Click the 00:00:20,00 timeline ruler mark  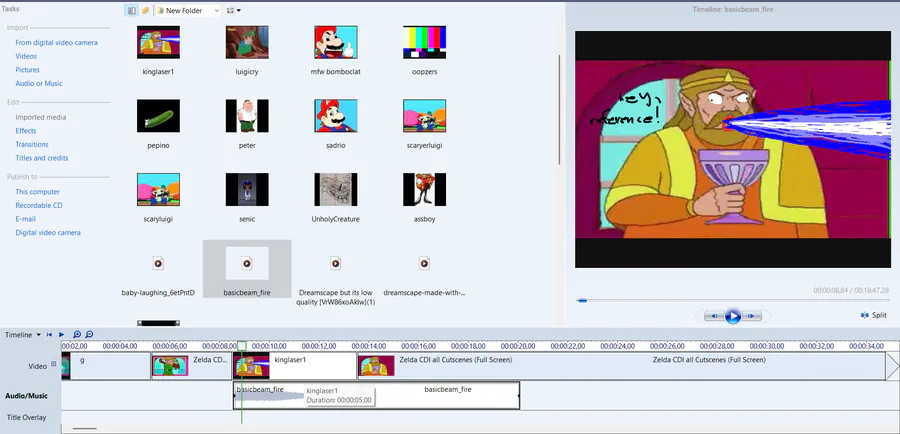coord(518,346)
